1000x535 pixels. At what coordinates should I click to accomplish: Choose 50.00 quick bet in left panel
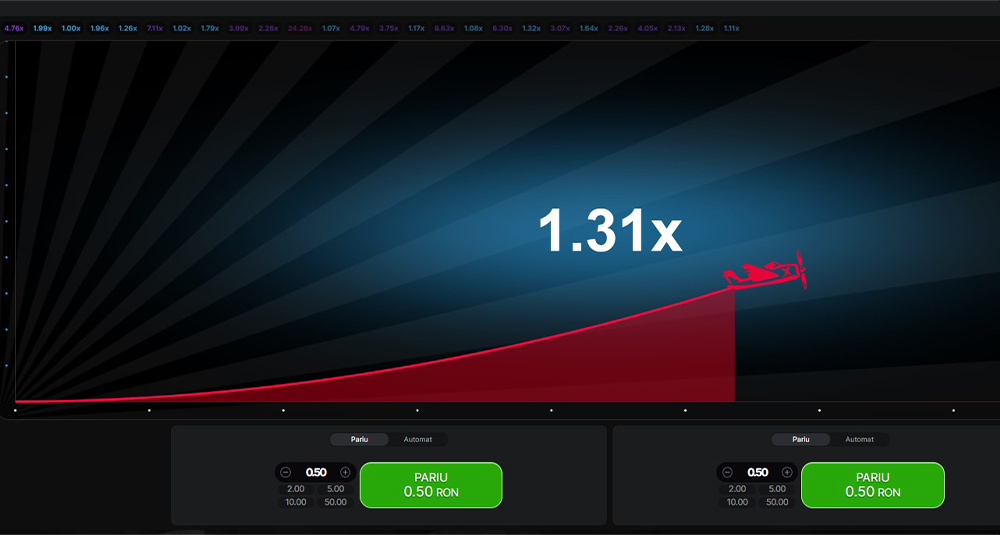coord(335,502)
